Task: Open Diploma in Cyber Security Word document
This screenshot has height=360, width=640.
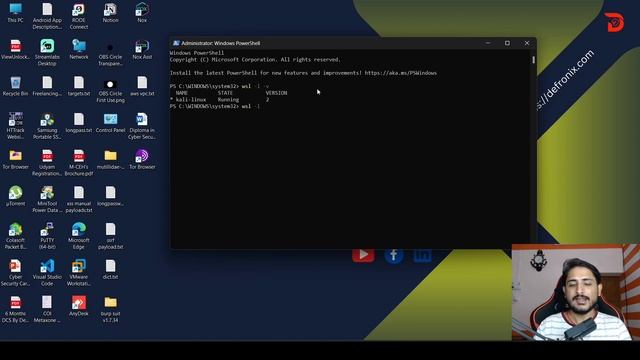Action: tap(142, 126)
